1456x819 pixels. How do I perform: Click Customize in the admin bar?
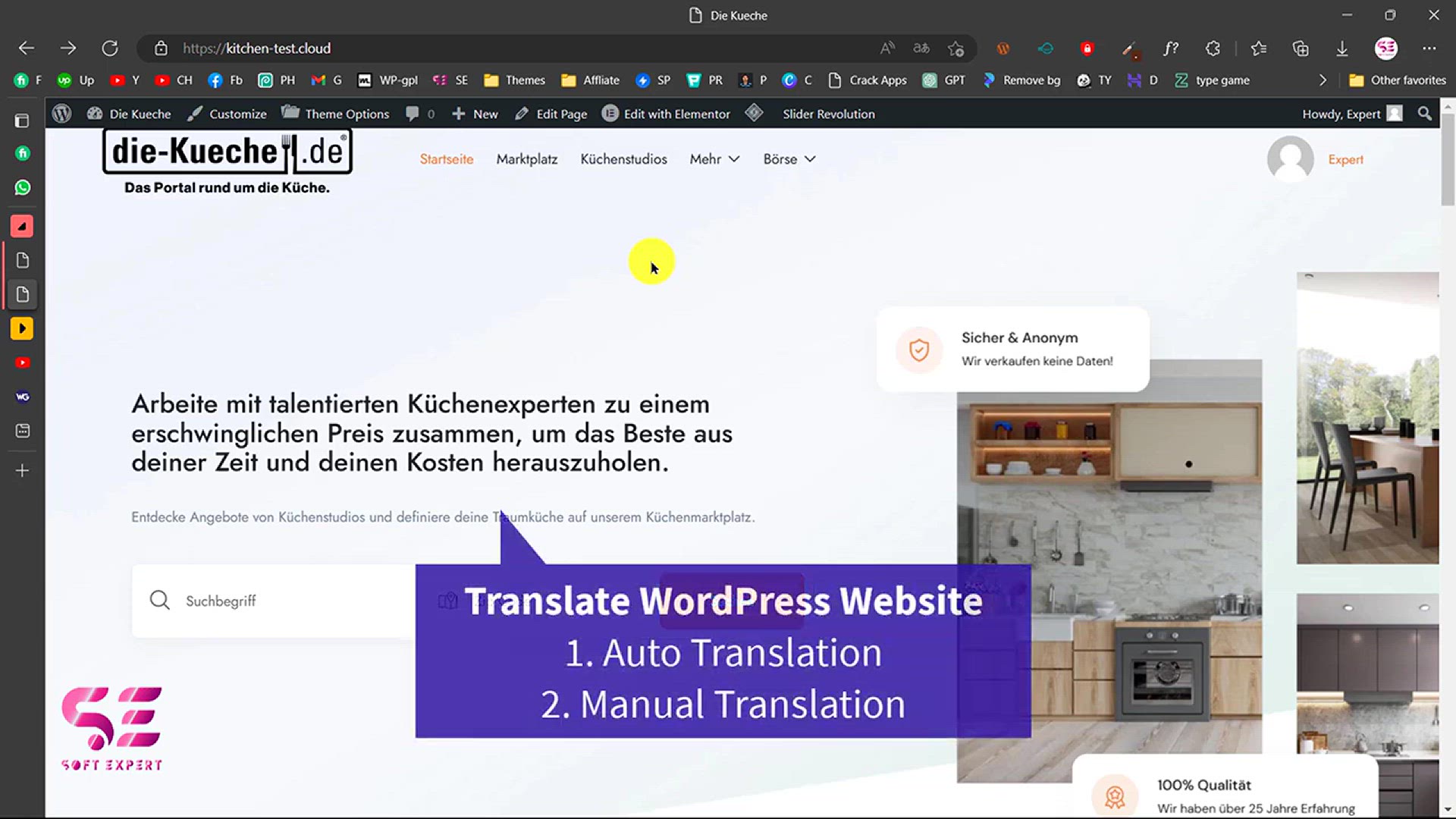pyautogui.click(x=227, y=114)
